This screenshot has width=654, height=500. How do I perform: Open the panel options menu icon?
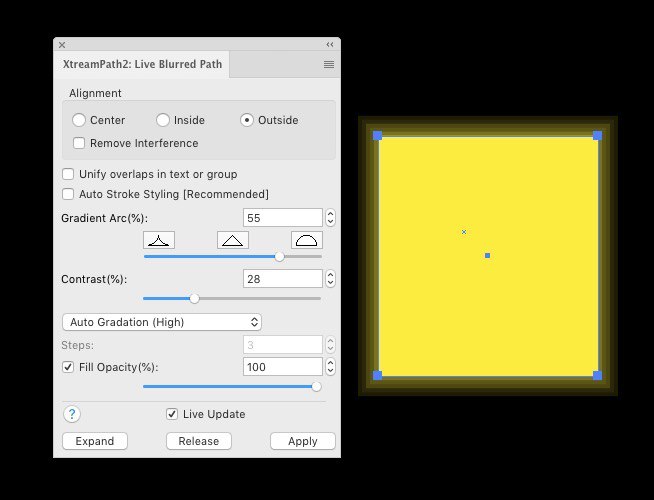click(x=329, y=64)
